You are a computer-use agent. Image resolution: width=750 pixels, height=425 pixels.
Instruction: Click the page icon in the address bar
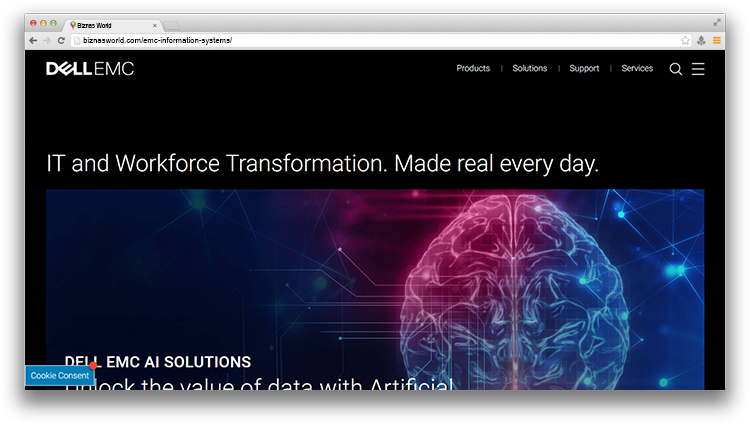(x=77, y=41)
